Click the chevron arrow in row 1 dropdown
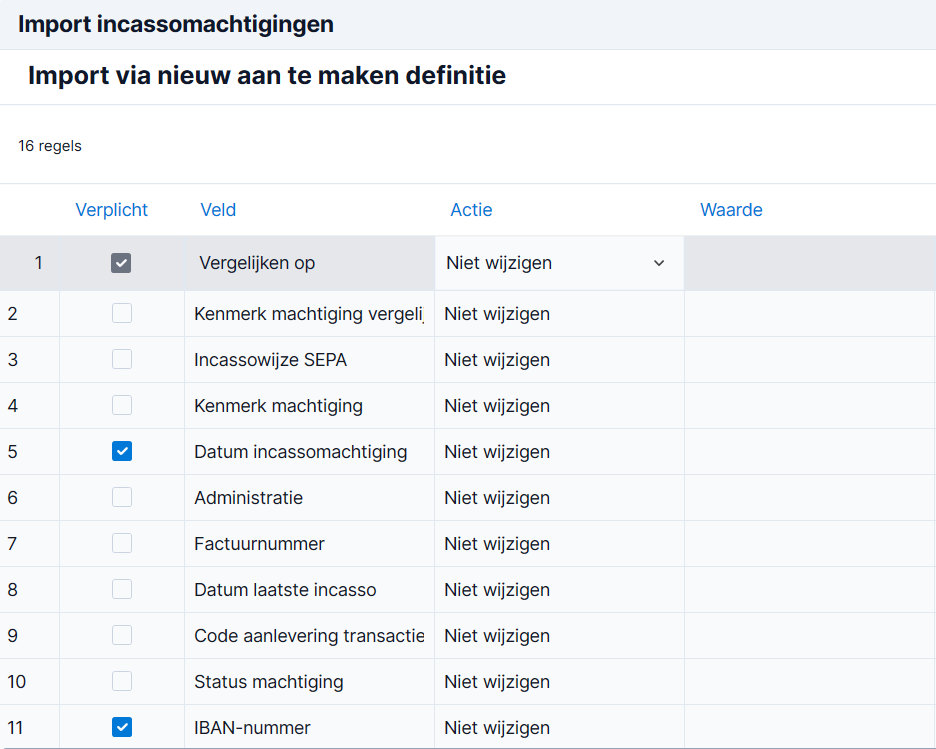 coord(659,263)
